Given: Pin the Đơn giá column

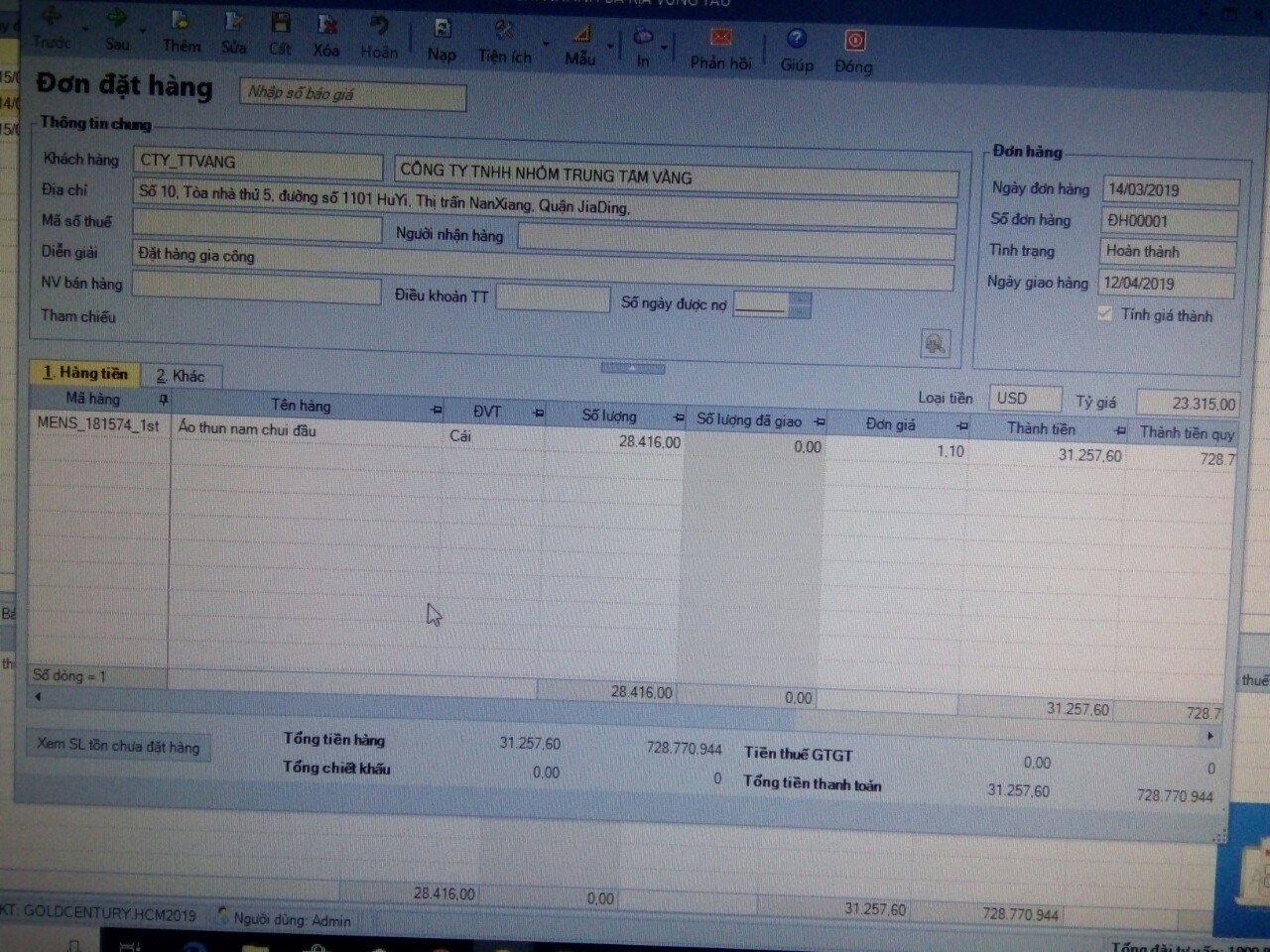Looking at the screenshot, I should [961, 425].
